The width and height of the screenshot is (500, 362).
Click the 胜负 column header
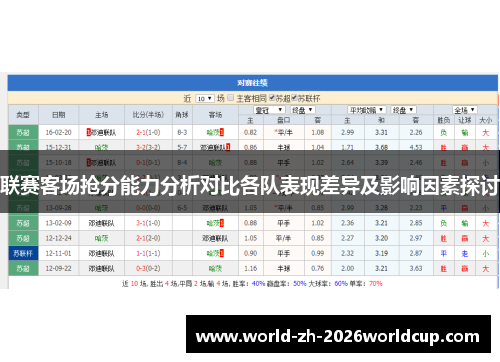(x=444, y=120)
